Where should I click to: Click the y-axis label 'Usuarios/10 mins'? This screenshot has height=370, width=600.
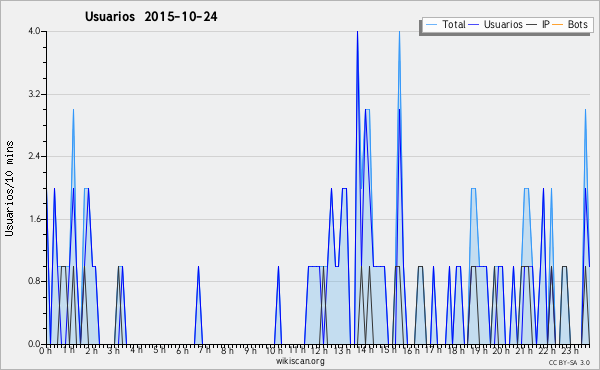[x=9, y=188]
